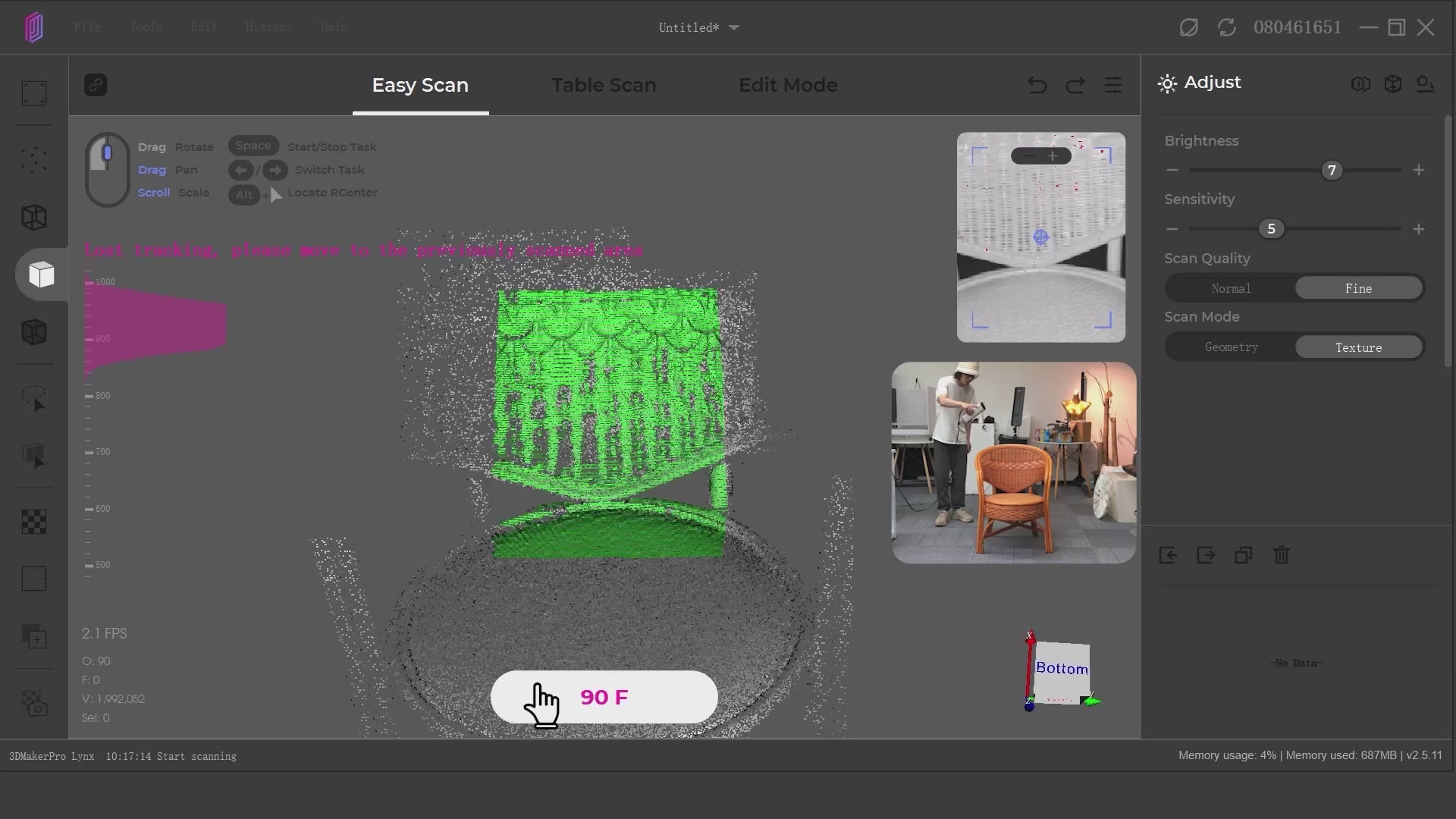Open the Edit Mode tab

click(x=787, y=85)
